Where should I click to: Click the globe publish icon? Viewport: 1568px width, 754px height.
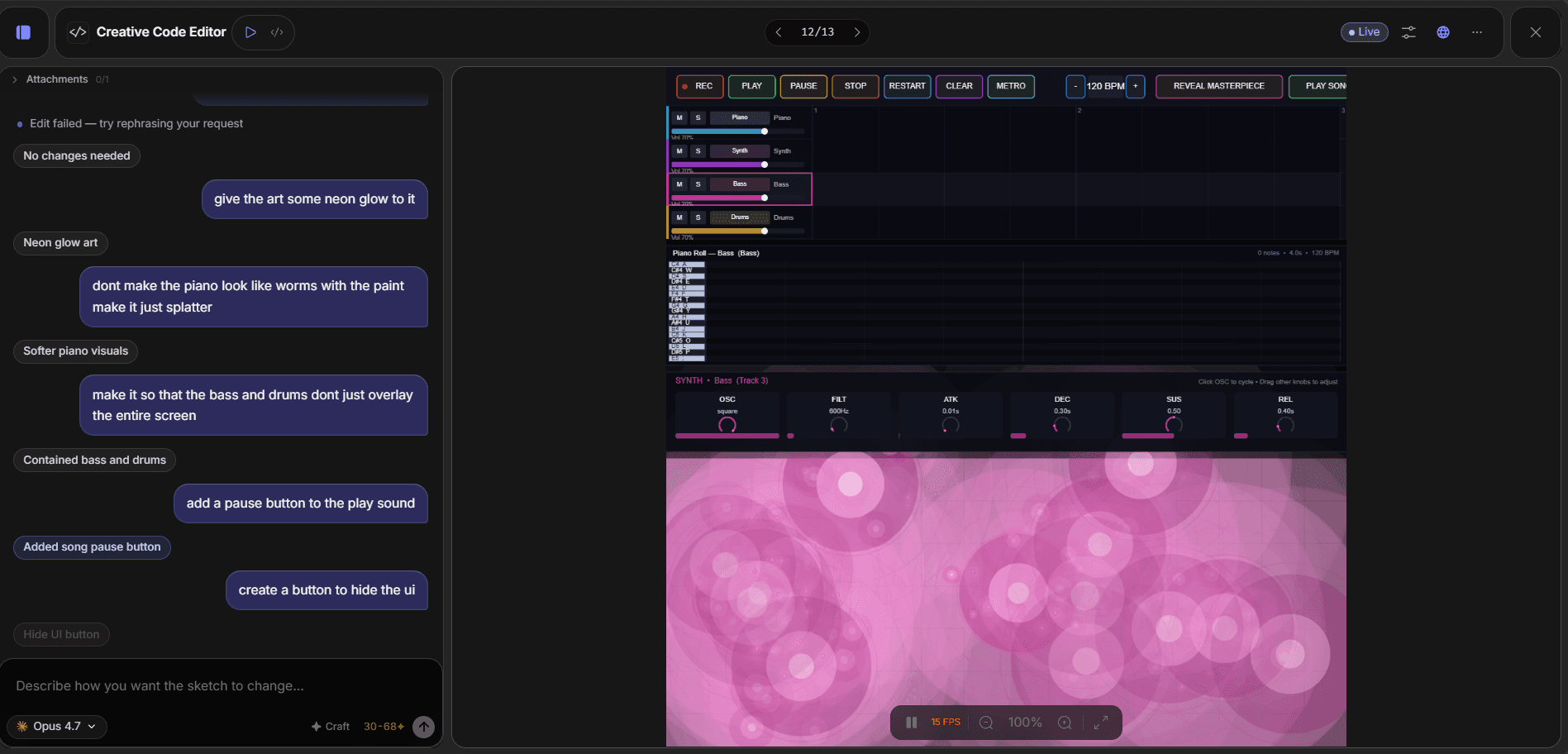pyautogui.click(x=1443, y=32)
